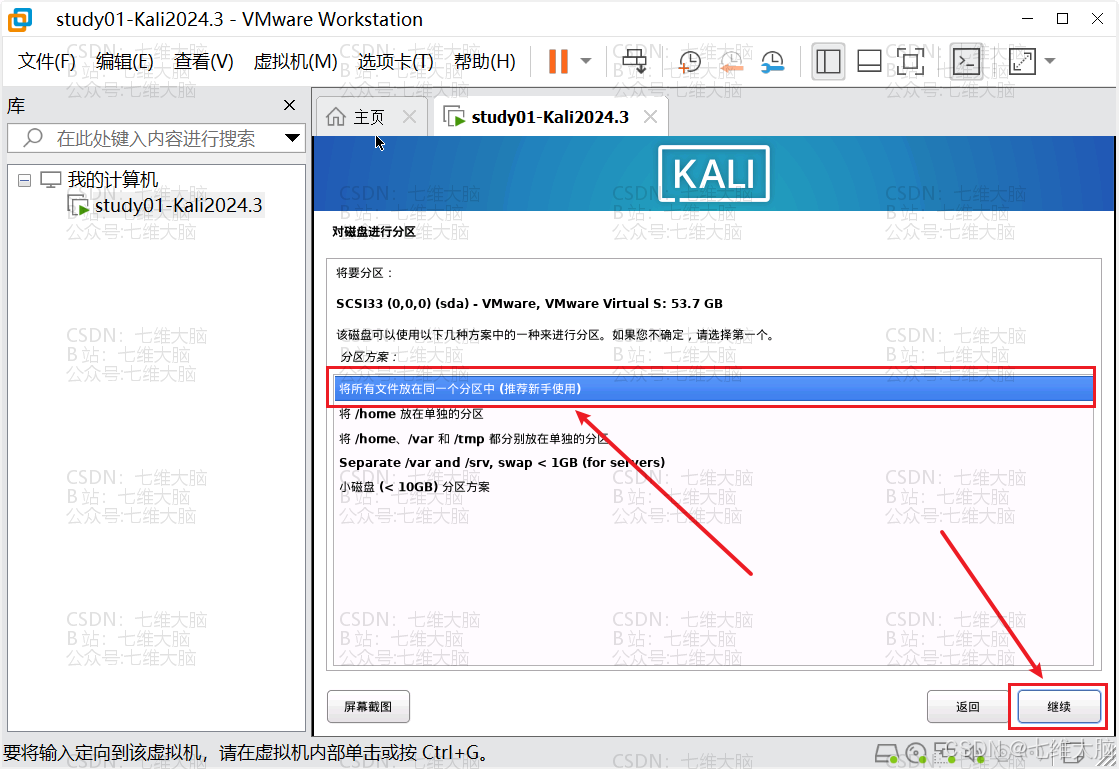The image size is (1119, 769).
Task: Open the power options dropdown arrow
Action: point(586,61)
